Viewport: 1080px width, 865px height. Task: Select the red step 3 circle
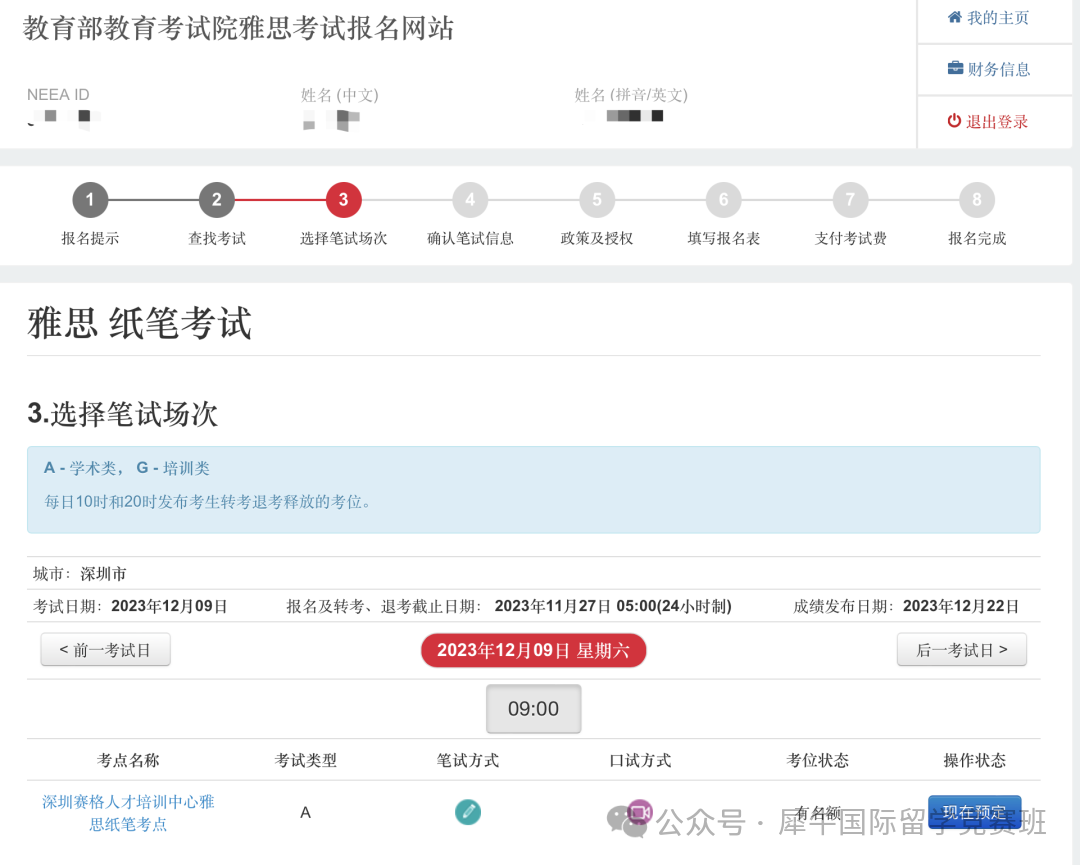click(x=343, y=200)
